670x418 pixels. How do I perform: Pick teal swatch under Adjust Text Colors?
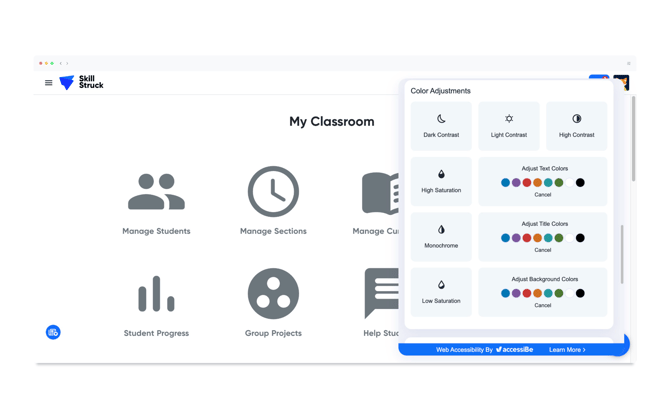(x=548, y=183)
